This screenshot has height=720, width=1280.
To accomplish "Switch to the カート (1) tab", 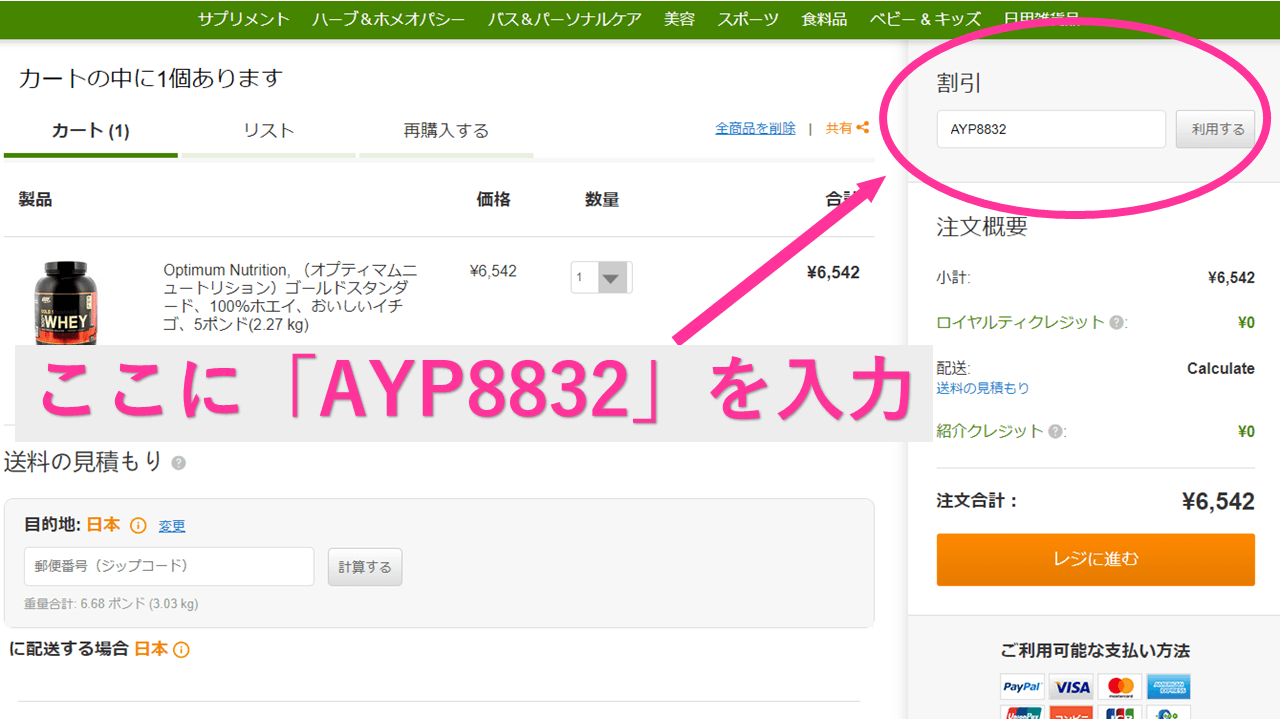I will click(90, 131).
